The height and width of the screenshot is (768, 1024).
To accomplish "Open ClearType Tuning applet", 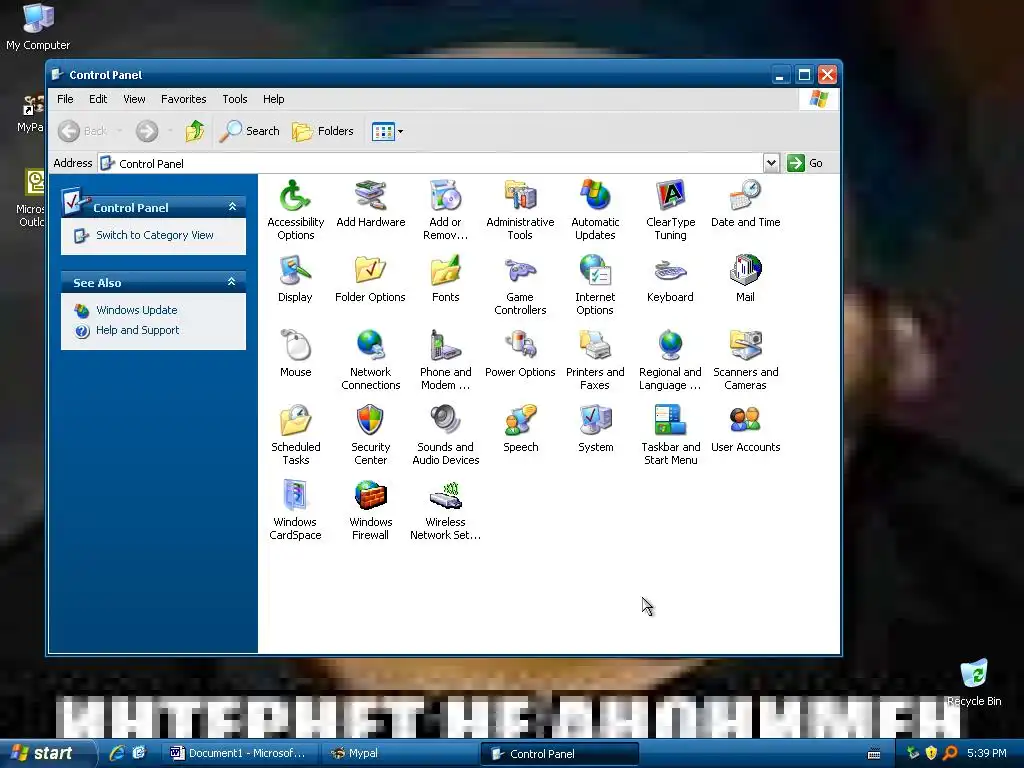I will click(x=670, y=210).
